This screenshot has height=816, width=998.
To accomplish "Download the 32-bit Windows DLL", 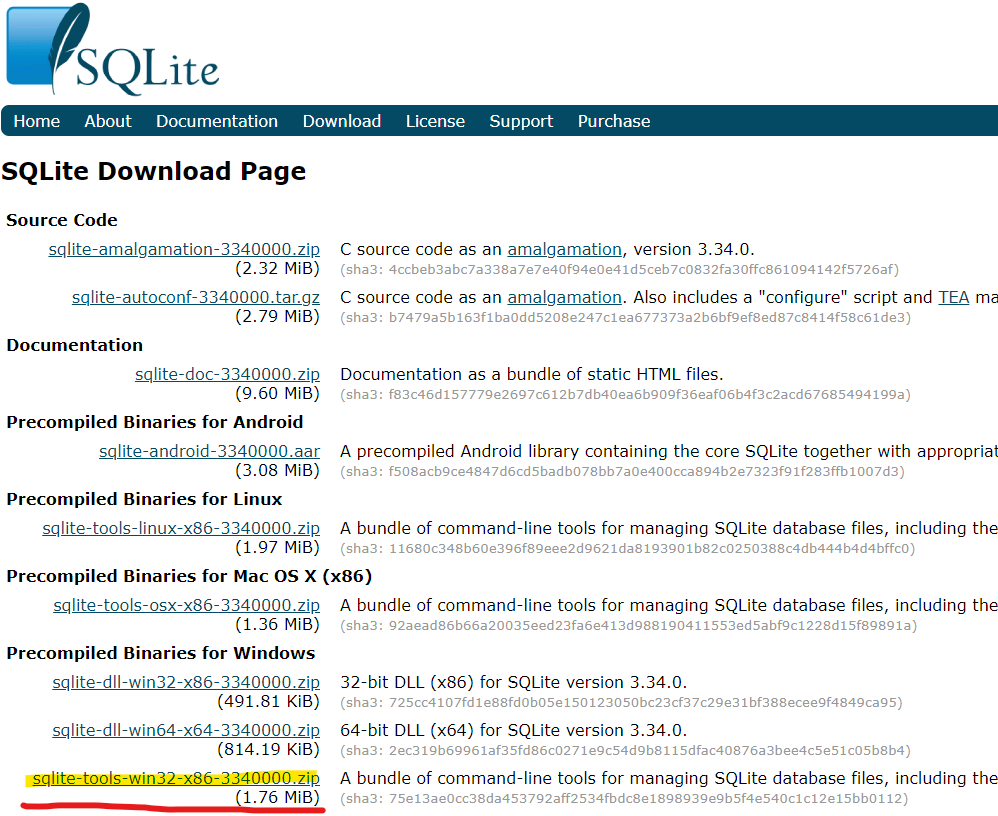I will (x=186, y=682).
